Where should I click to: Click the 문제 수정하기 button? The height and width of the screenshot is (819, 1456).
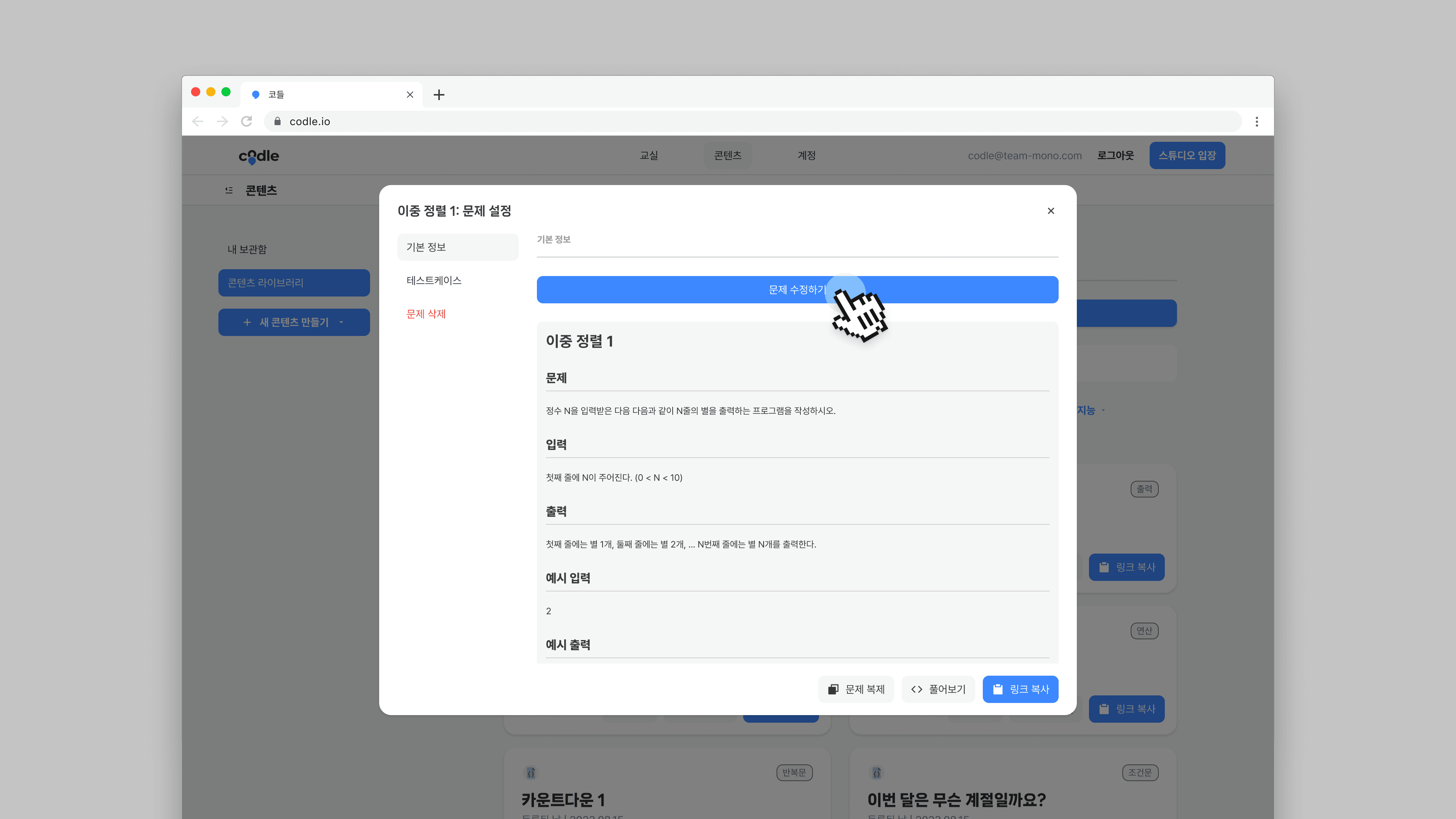(x=797, y=289)
